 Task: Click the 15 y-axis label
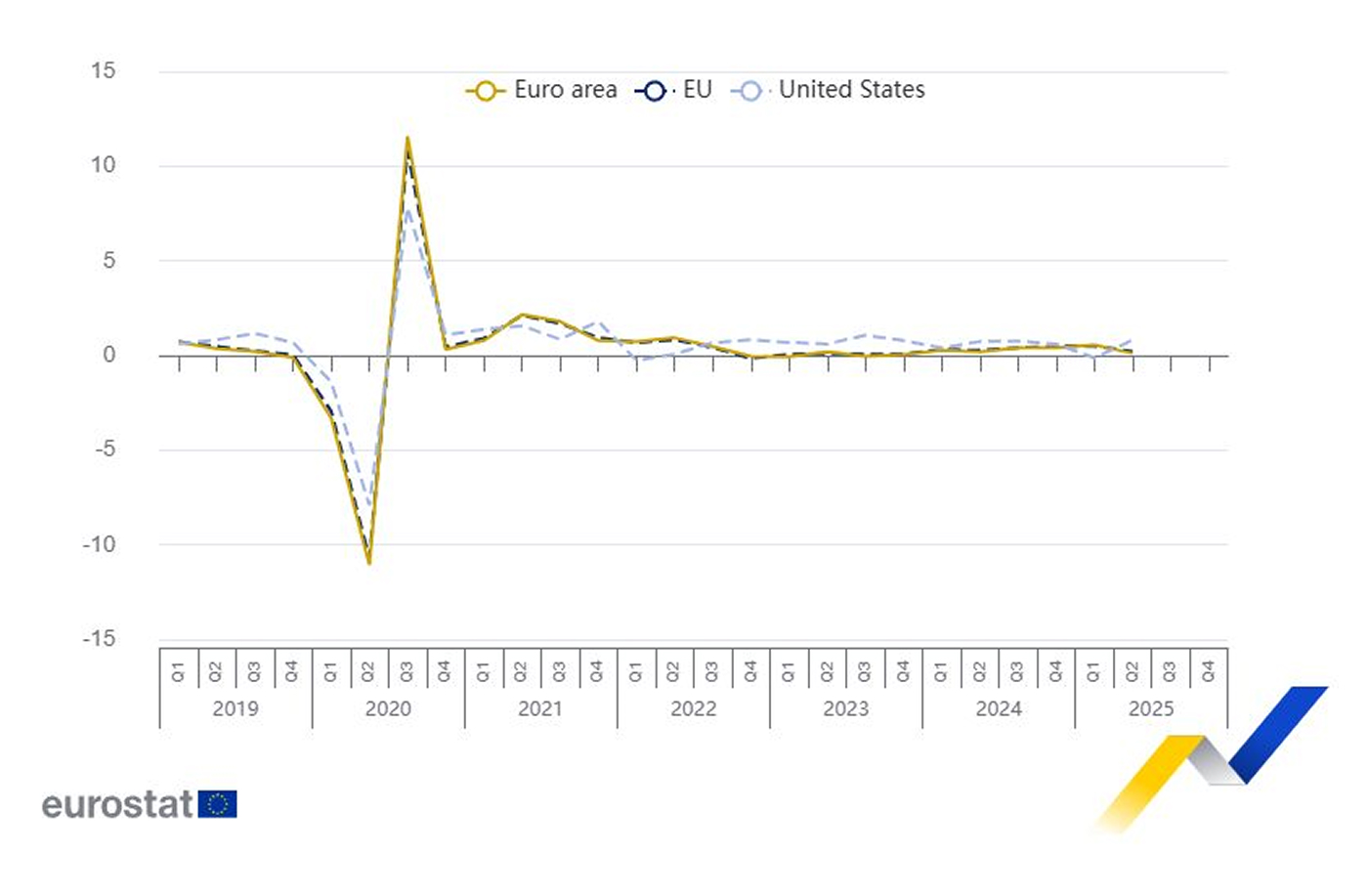103,70
